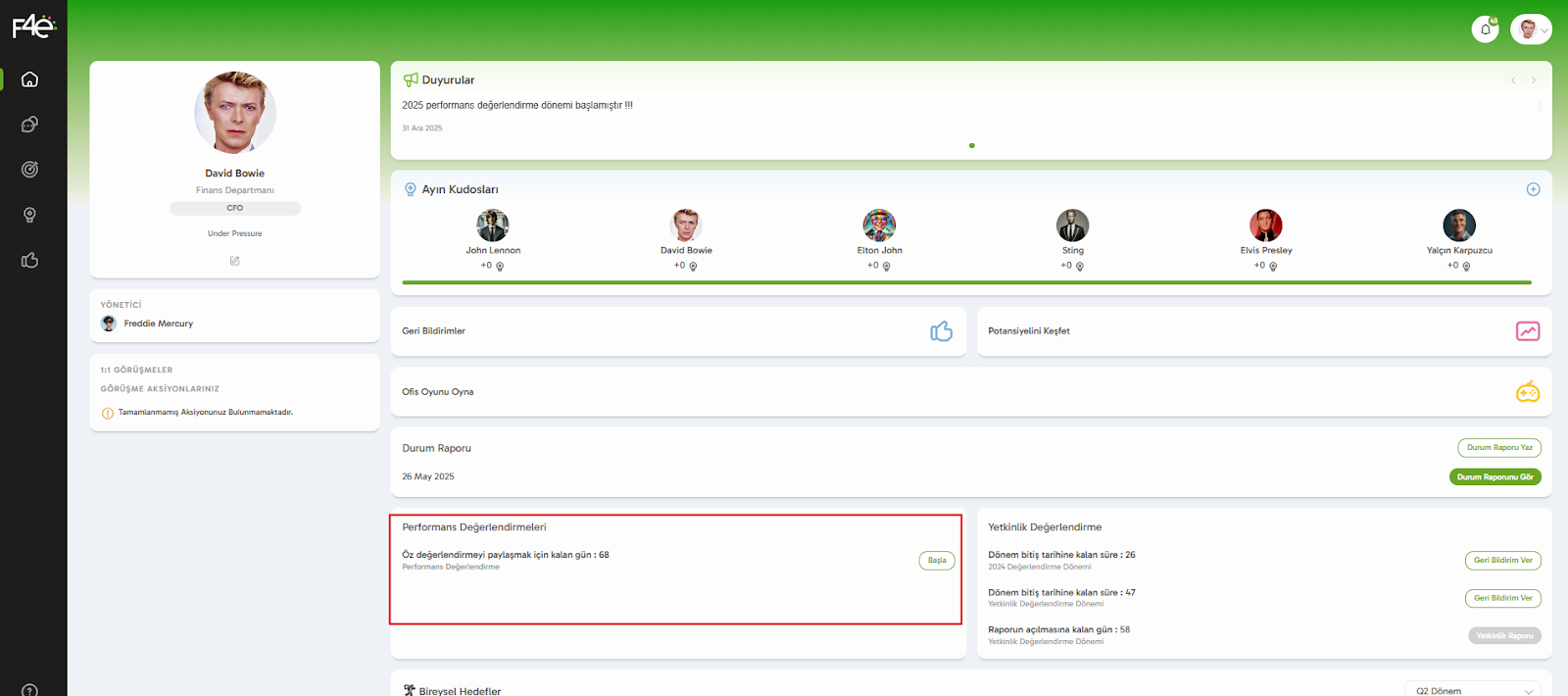Add kudos with the plus icon
The height and width of the screenshot is (696, 1568).
(x=1533, y=189)
